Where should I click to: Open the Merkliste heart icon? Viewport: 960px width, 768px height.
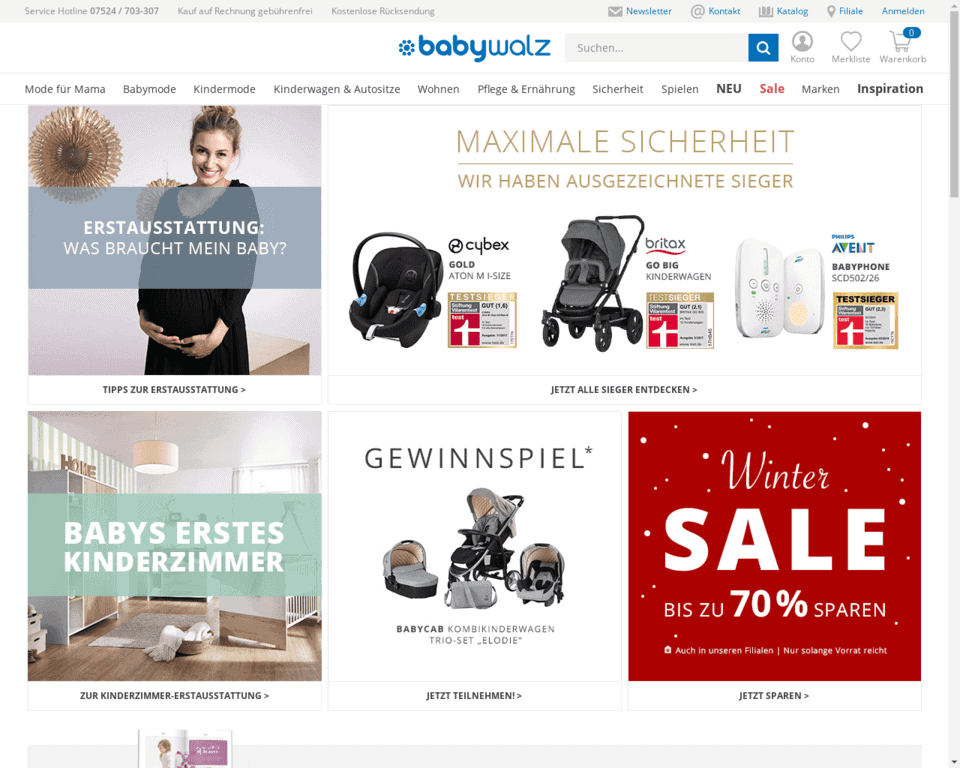pyautogui.click(x=850, y=42)
